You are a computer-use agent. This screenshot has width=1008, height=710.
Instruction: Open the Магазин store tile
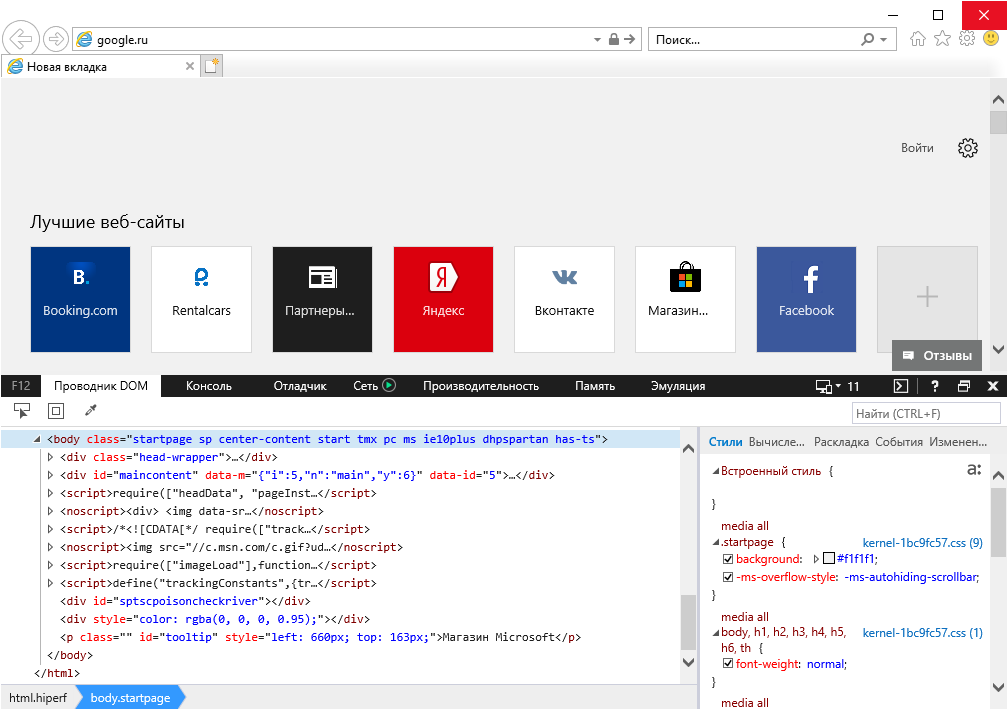(x=685, y=299)
